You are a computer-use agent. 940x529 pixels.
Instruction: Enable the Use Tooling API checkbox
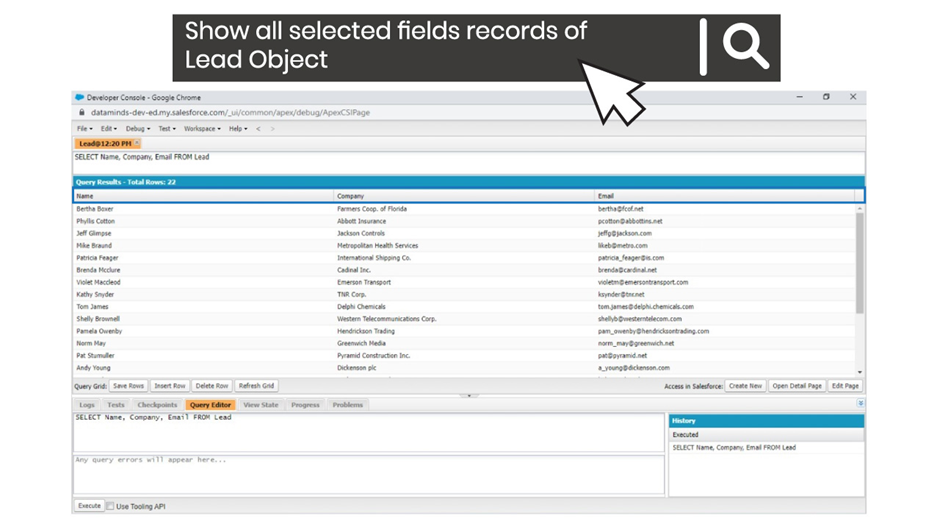coord(110,506)
